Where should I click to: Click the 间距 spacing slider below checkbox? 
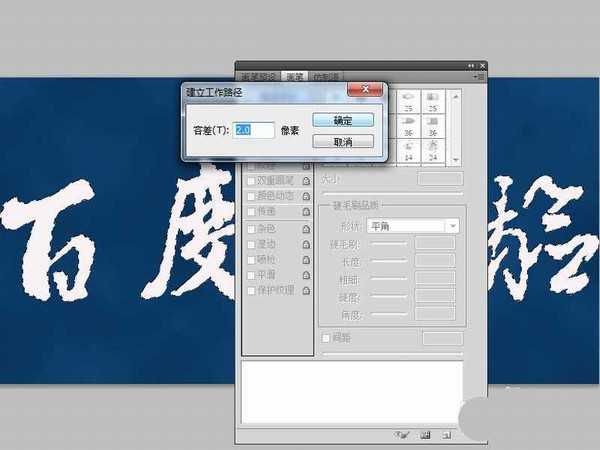point(393,354)
